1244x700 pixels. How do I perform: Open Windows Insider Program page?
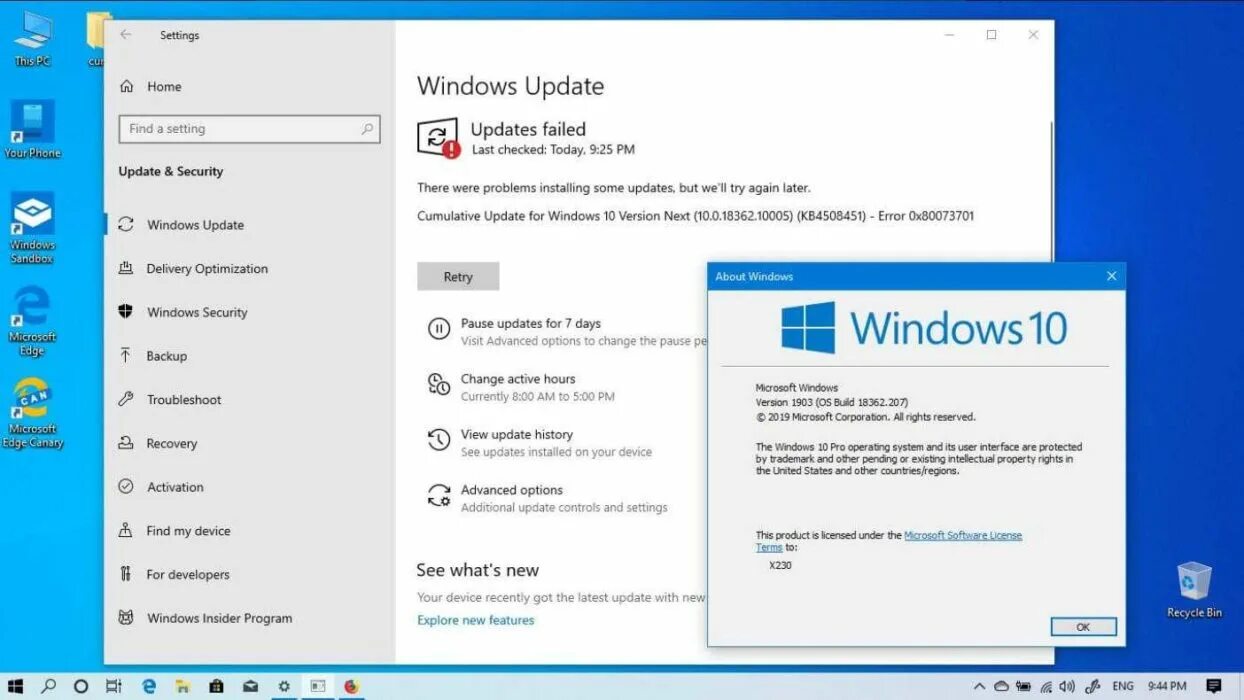coord(219,618)
